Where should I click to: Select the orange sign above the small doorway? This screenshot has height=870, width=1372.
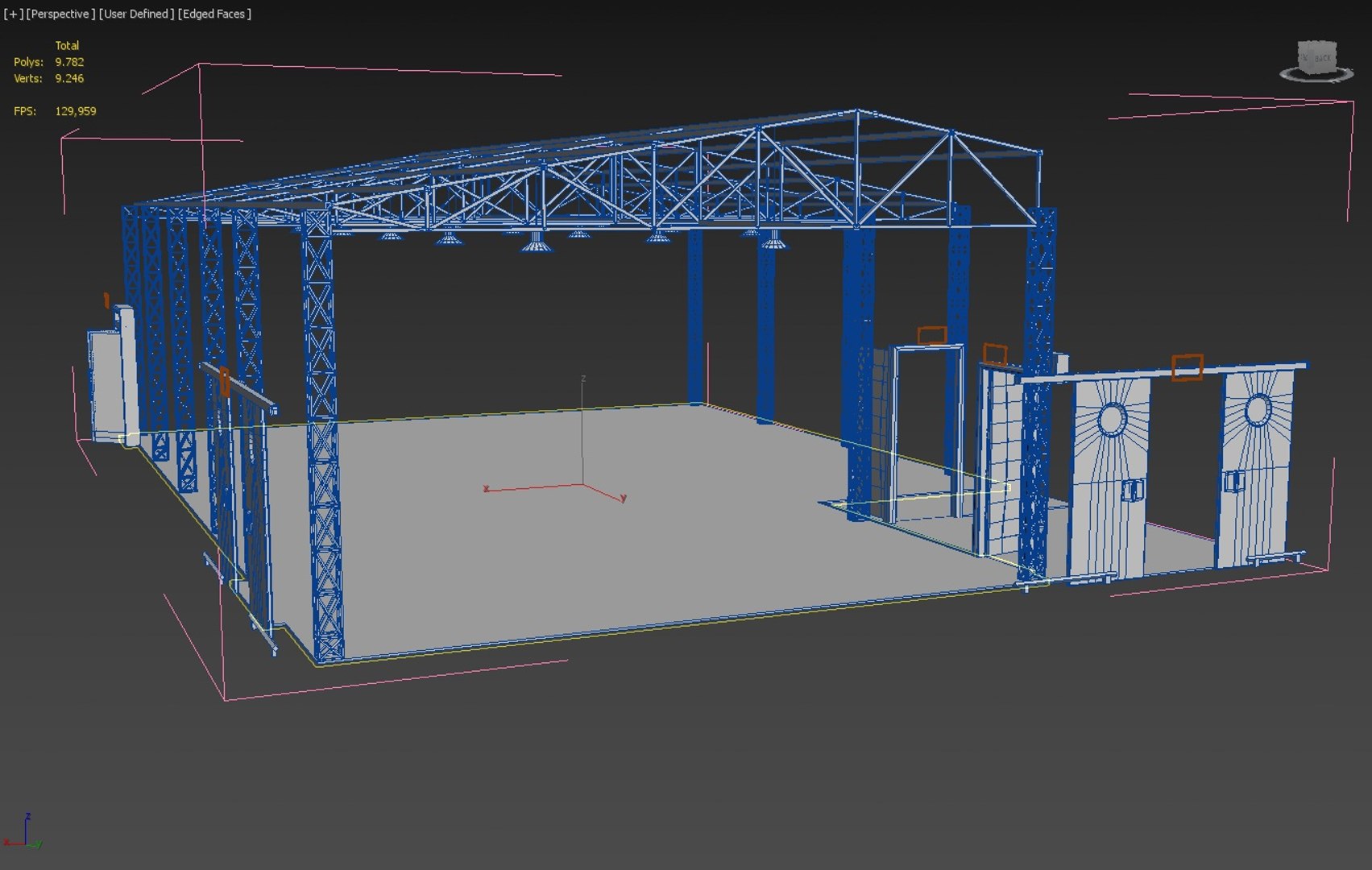[932, 335]
